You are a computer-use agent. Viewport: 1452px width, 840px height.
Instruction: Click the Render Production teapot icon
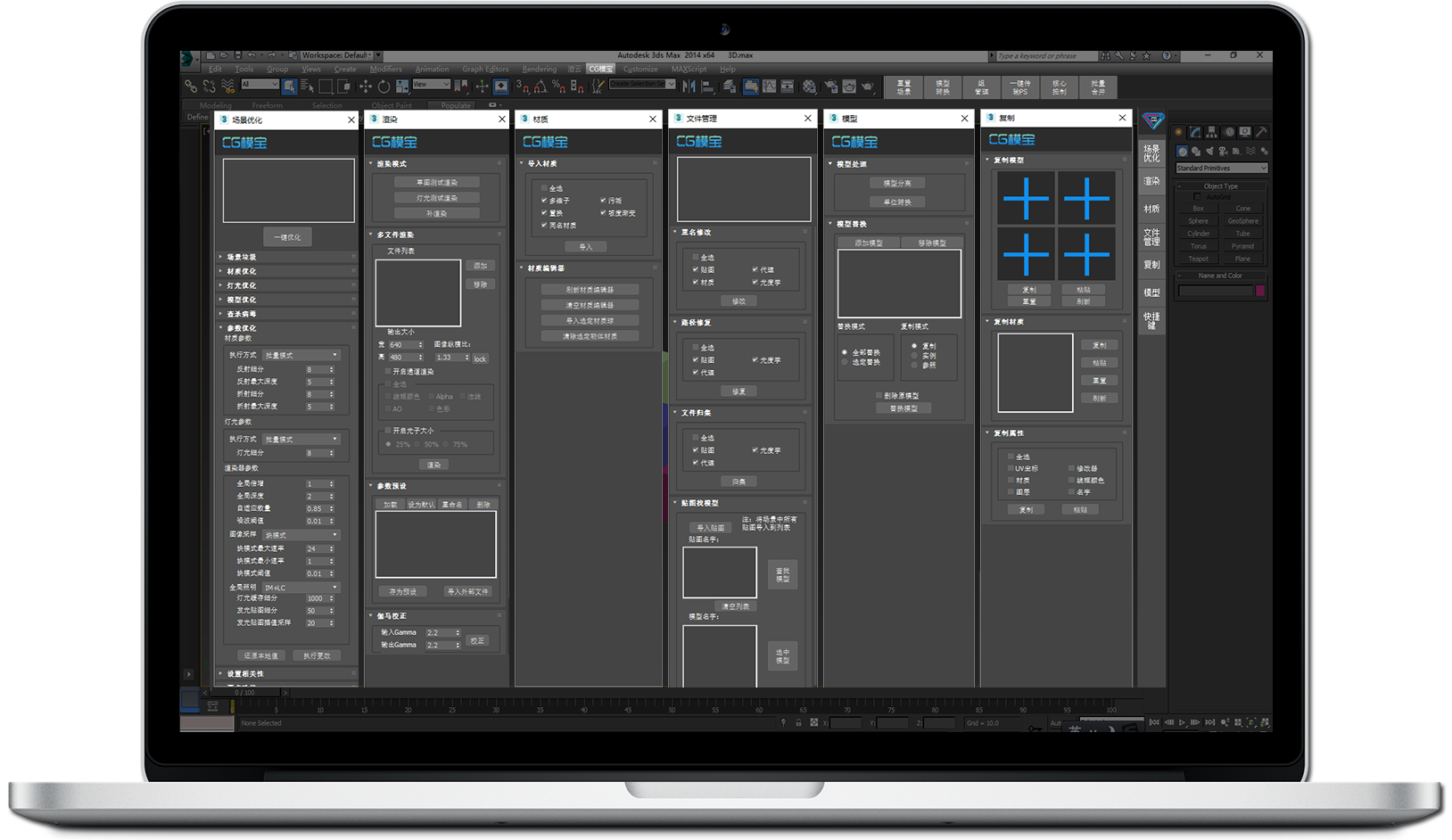[867, 86]
